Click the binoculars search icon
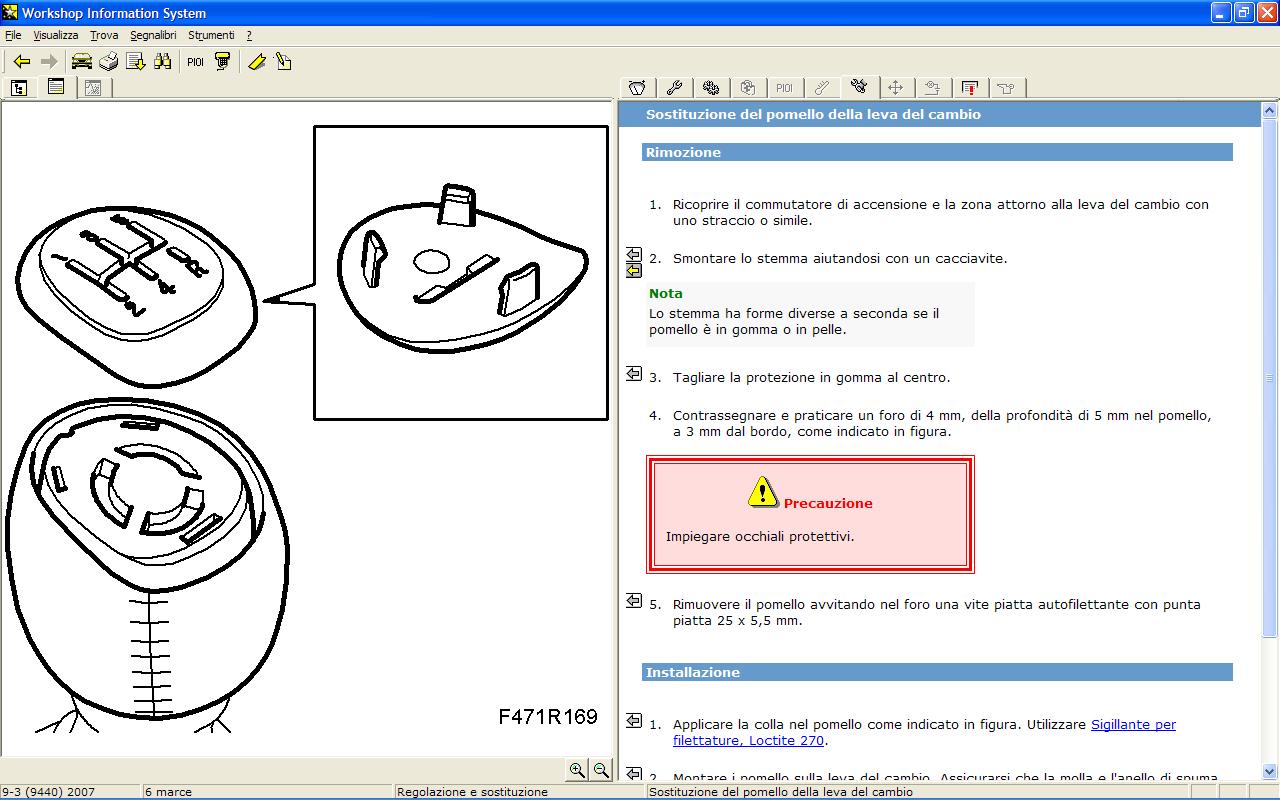Viewport: 1280px width, 800px height. pos(162,62)
